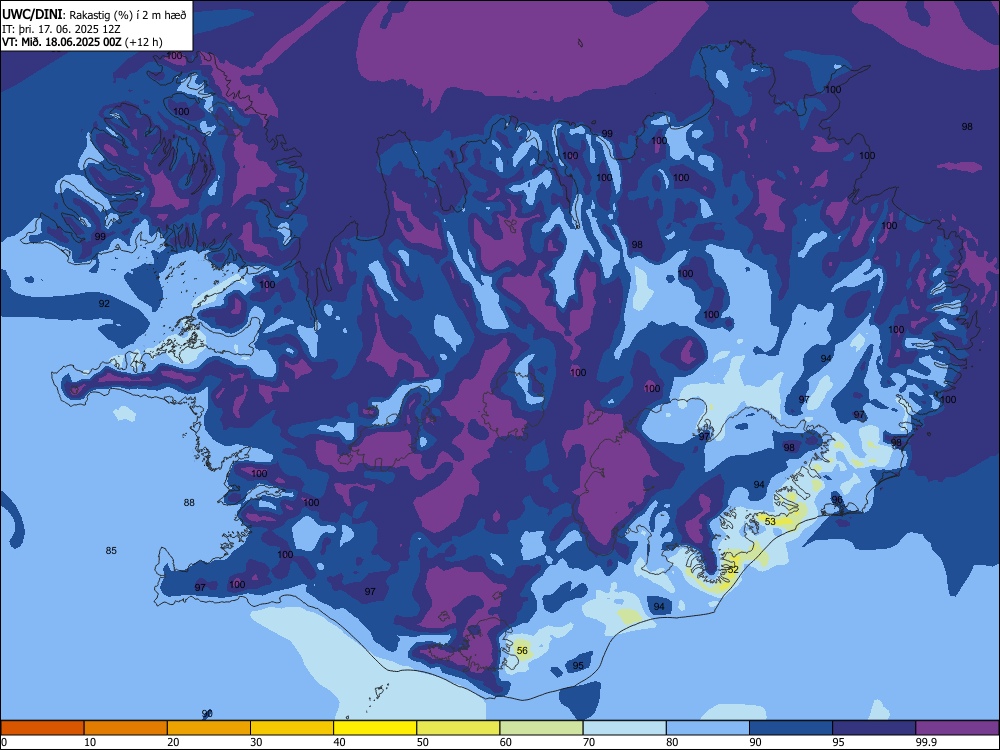Click the '10' legend scale label
The height and width of the screenshot is (750, 1000).
[90, 742]
